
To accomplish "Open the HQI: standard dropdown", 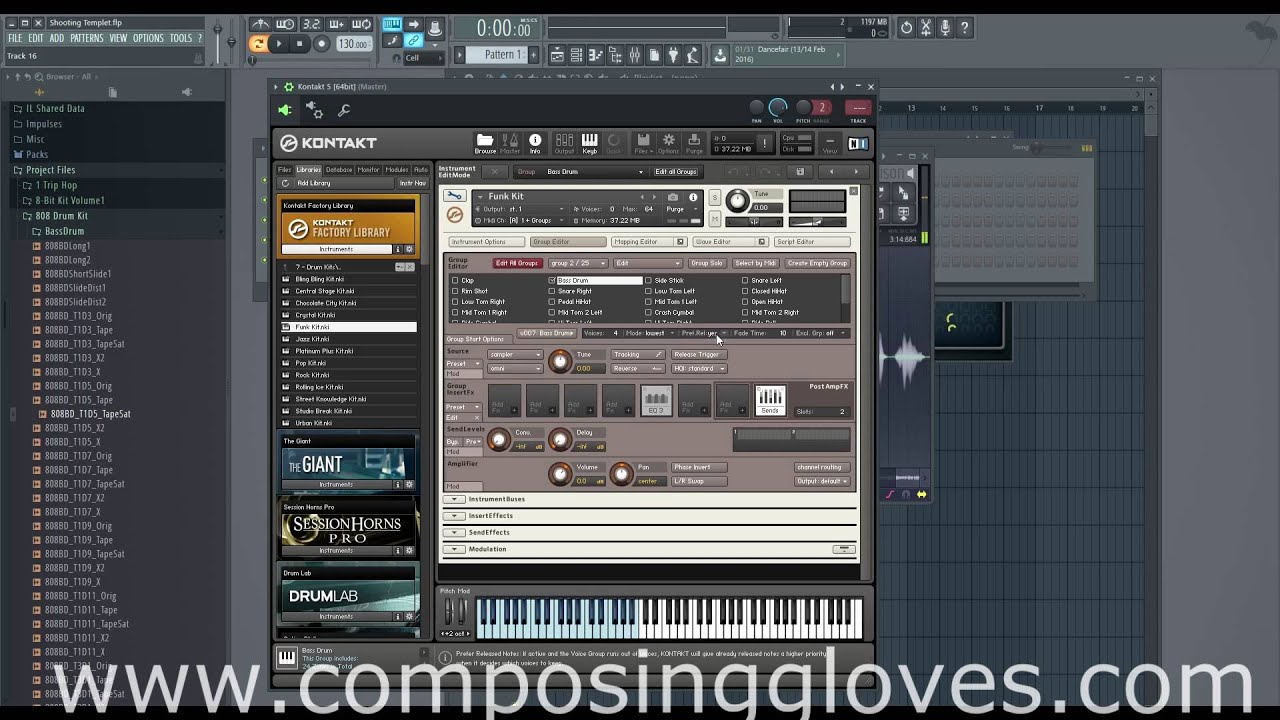I will [x=699, y=368].
